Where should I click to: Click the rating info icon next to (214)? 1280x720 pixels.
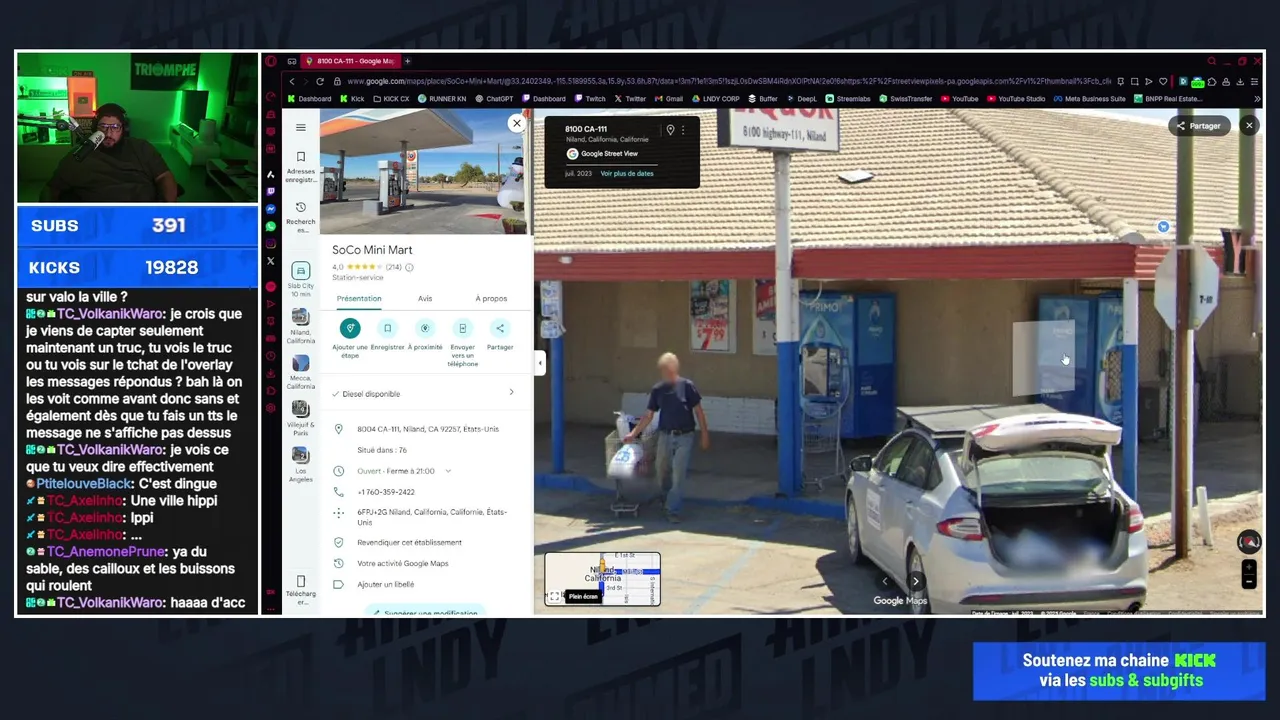coord(409,267)
